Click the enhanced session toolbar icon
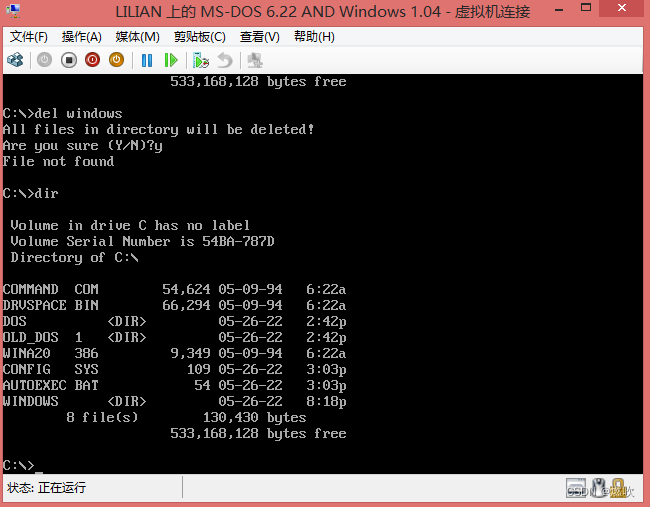The width and height of the screenshot is (650, 507). coord(255,61)
